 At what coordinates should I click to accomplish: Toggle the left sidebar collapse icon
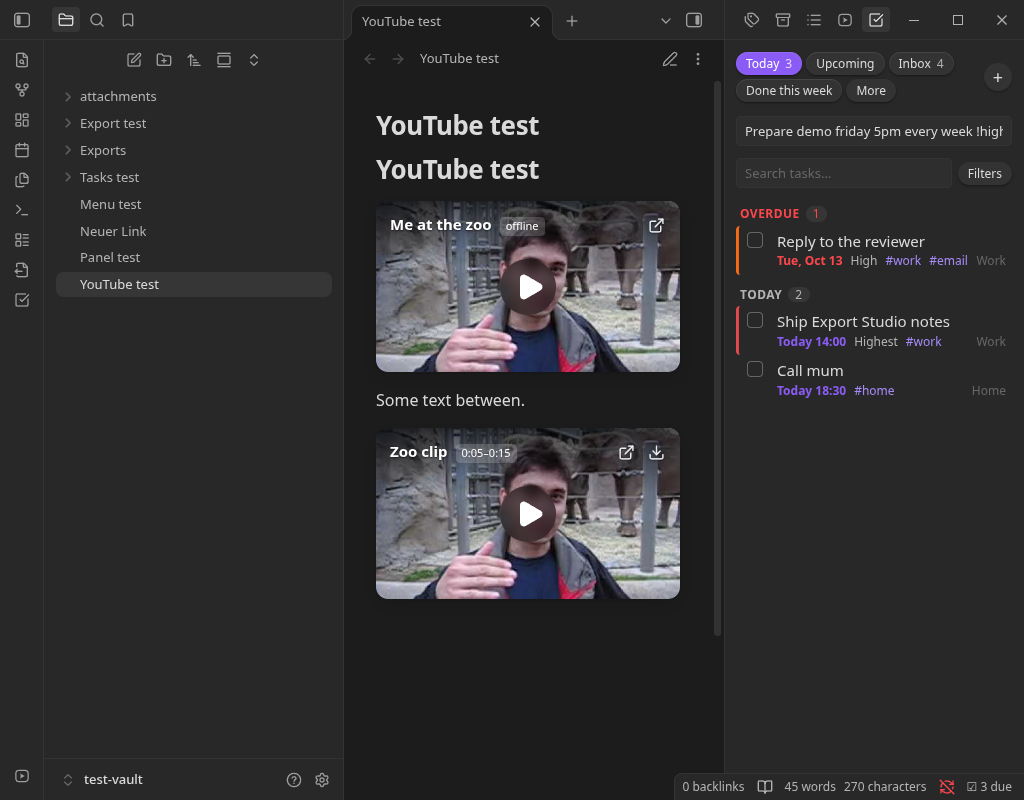pyautogui.click(x=22, y=20)
